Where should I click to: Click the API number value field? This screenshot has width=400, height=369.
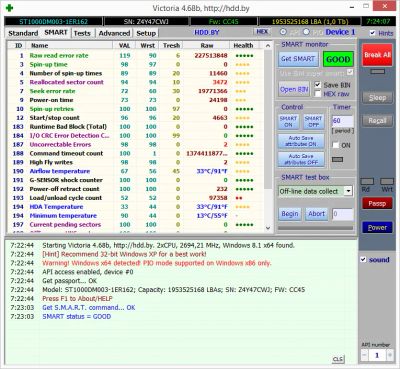click(x=377, y=355)
